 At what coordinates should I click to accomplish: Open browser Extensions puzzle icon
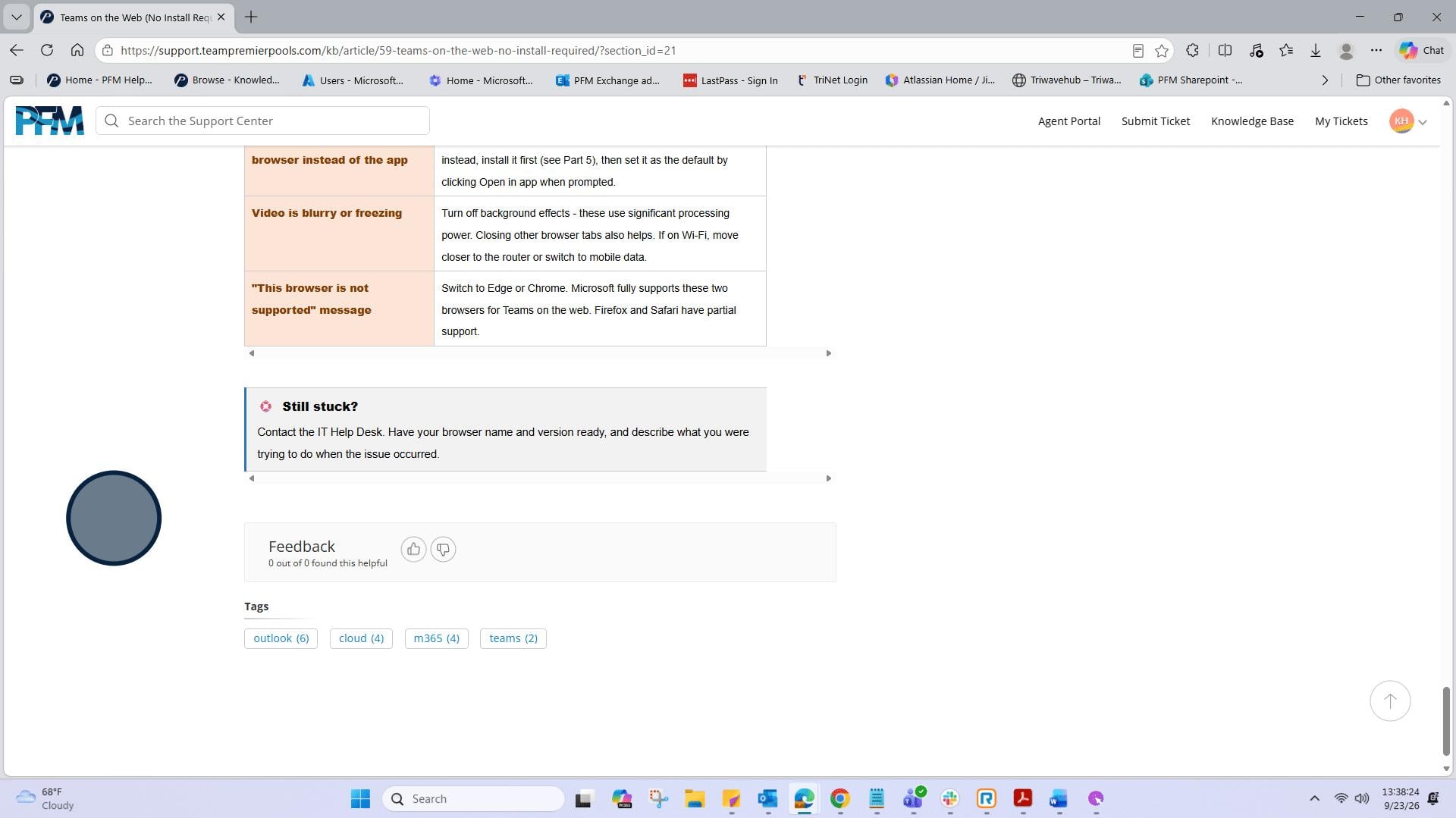1192,50
